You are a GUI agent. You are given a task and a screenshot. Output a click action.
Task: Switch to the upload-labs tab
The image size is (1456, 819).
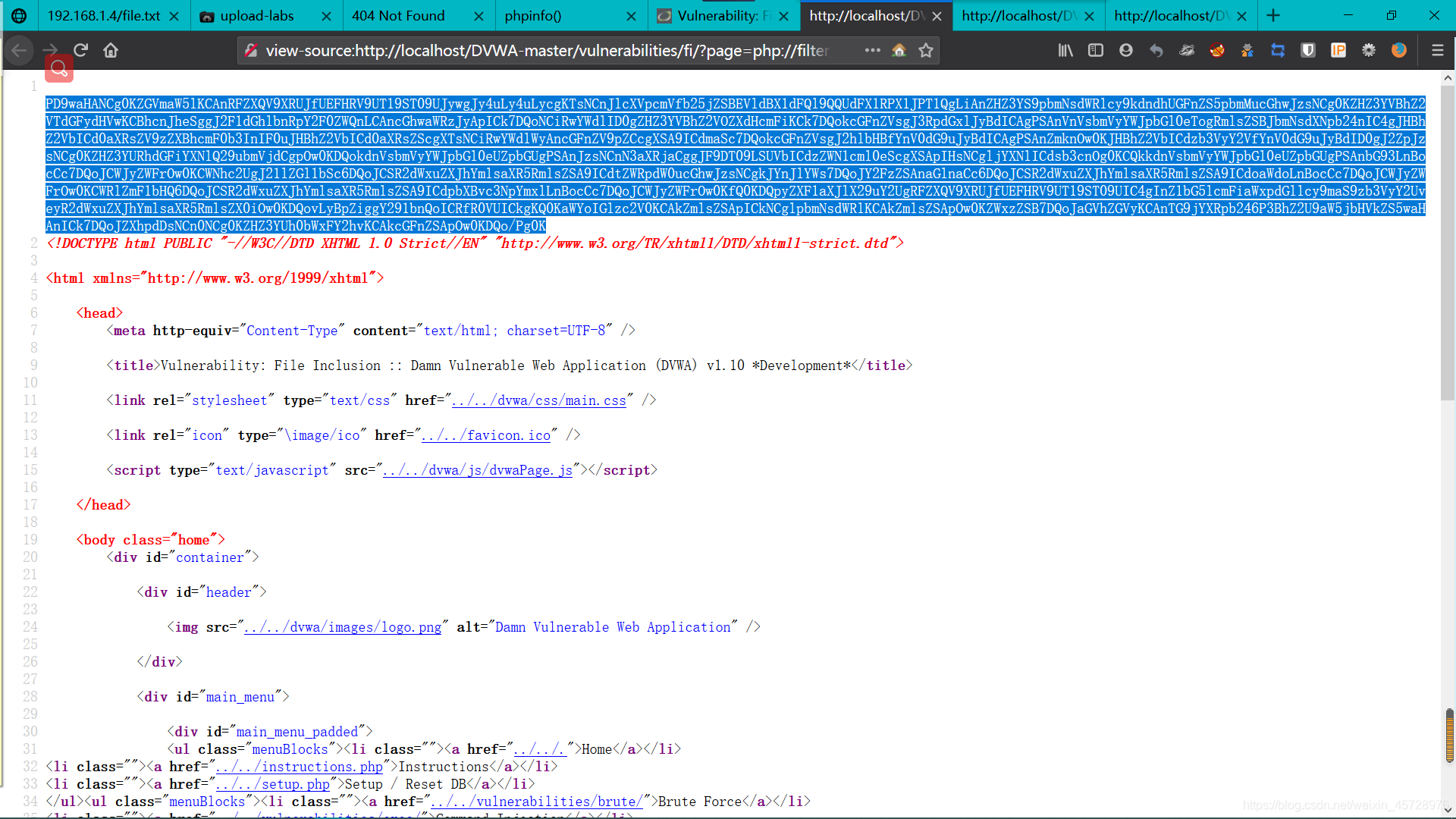[x=257, y=16]
